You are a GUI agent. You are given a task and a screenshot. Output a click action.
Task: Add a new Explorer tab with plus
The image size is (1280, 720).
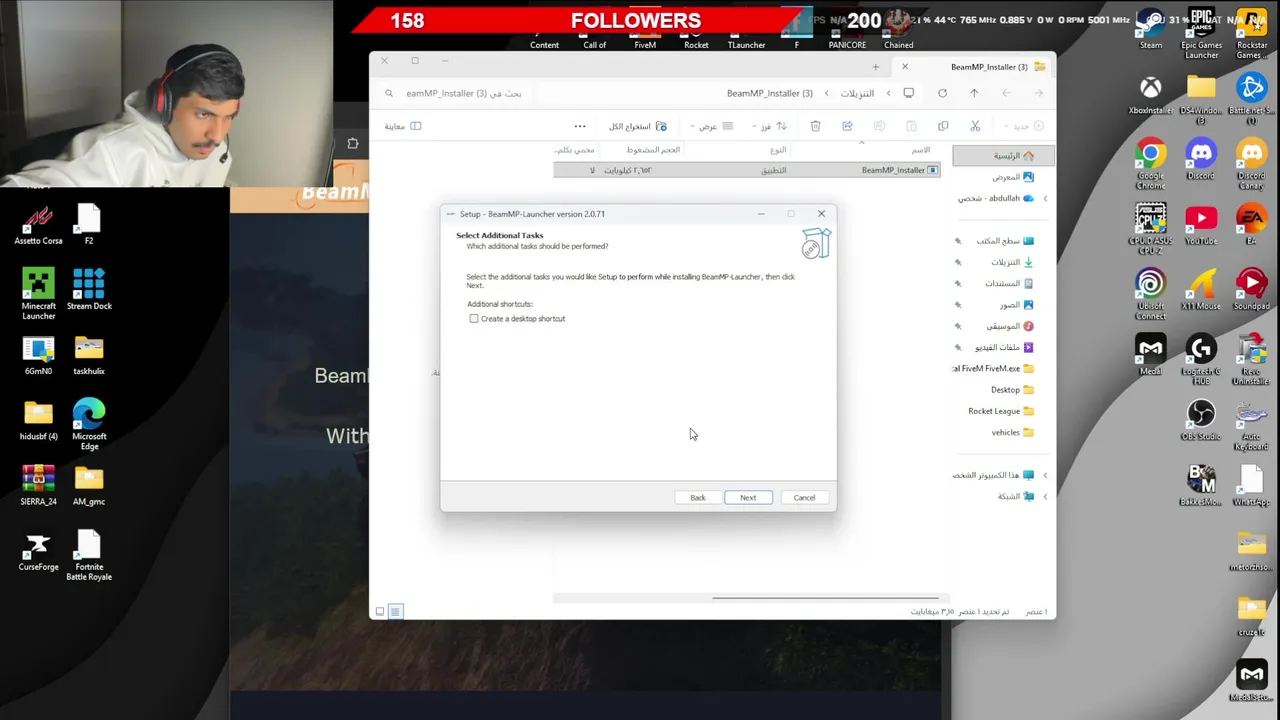point(875,67)
